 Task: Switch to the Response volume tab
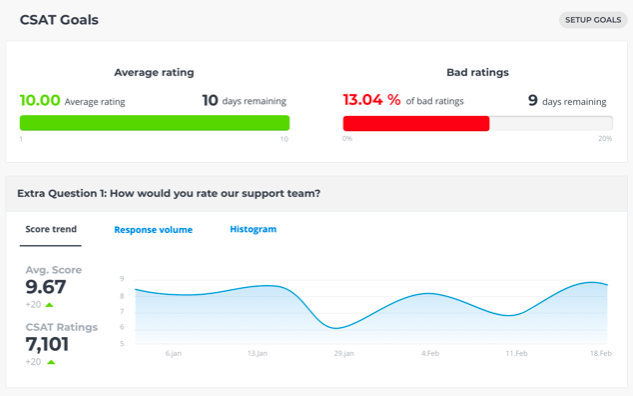click(x=153, y=230)
